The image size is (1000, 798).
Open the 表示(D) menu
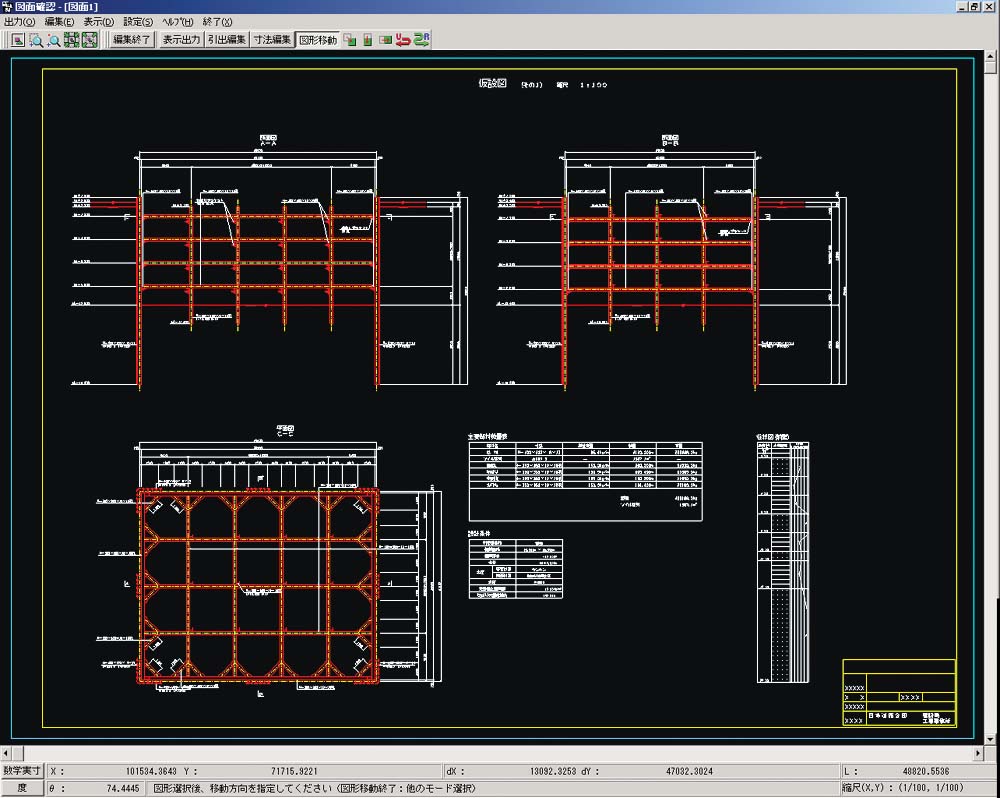click(x=98, y=21)
